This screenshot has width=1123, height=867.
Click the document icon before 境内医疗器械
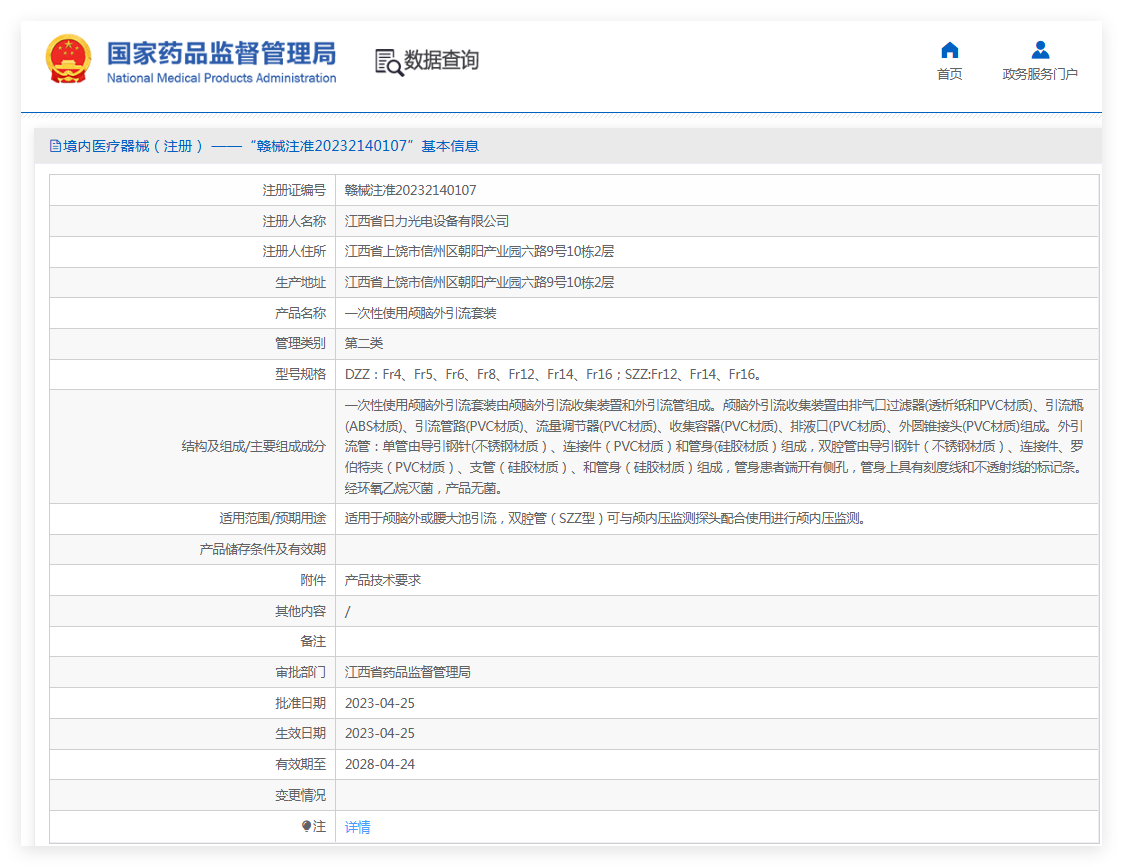[x=55, y=146]
